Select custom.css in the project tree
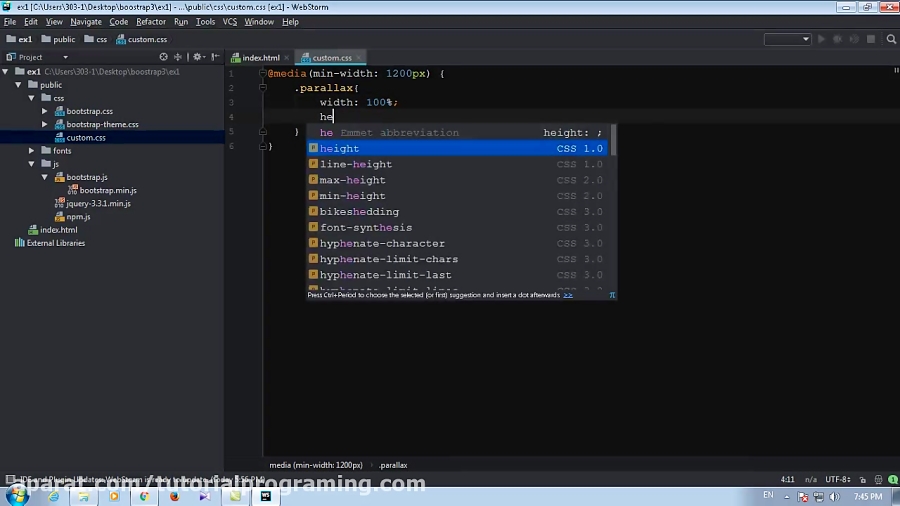Screen dimensions: 900x506 click(86, 138)
